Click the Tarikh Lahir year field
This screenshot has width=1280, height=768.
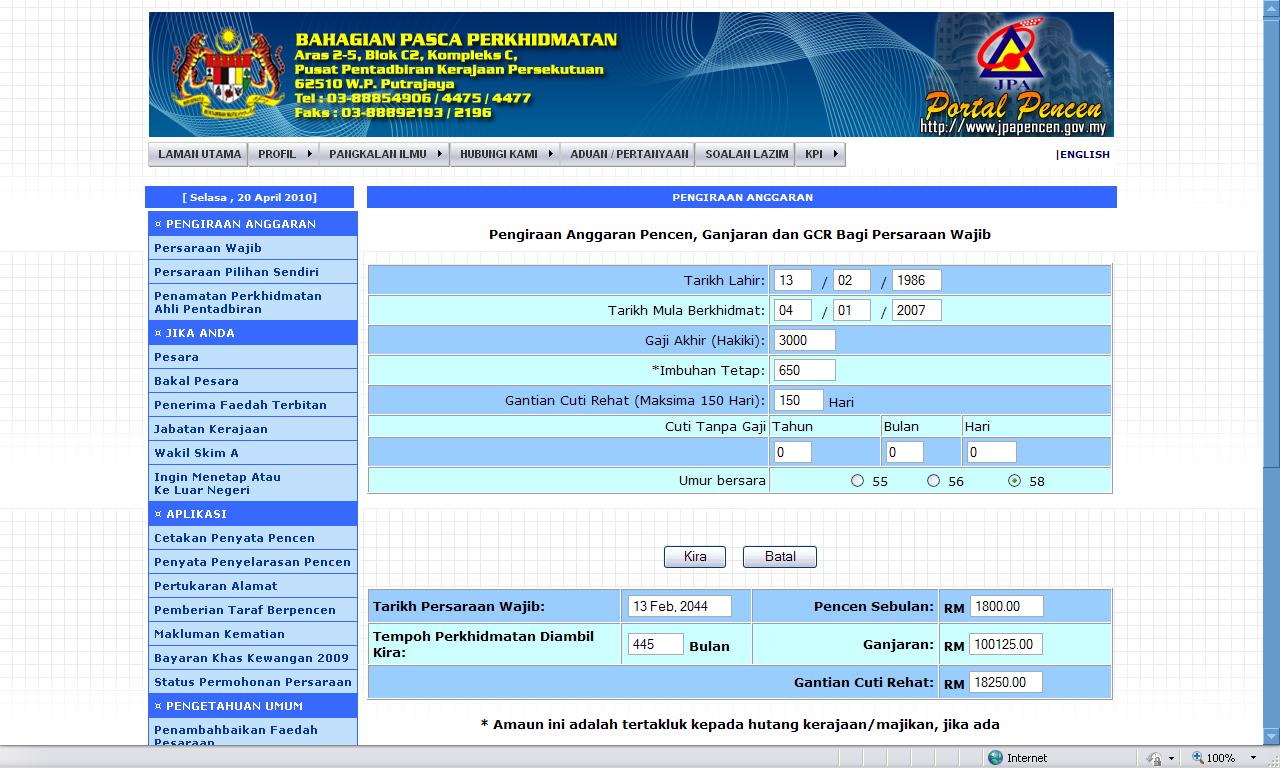[x=916, y=280]
